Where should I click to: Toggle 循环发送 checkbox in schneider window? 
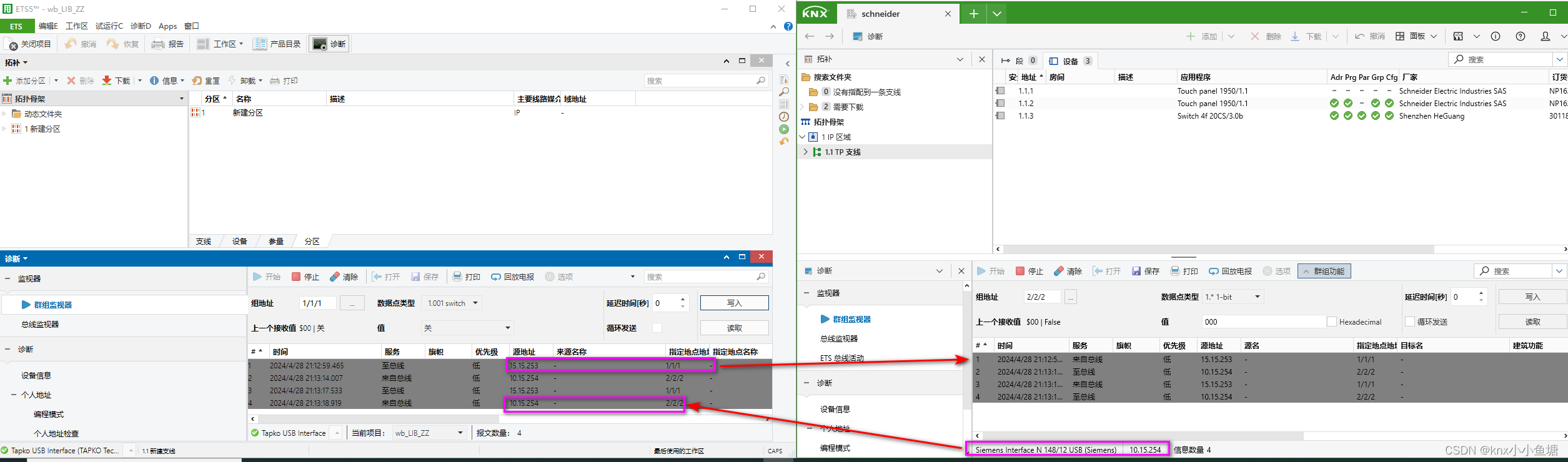pyautogui.click(x=1410, y=322)
